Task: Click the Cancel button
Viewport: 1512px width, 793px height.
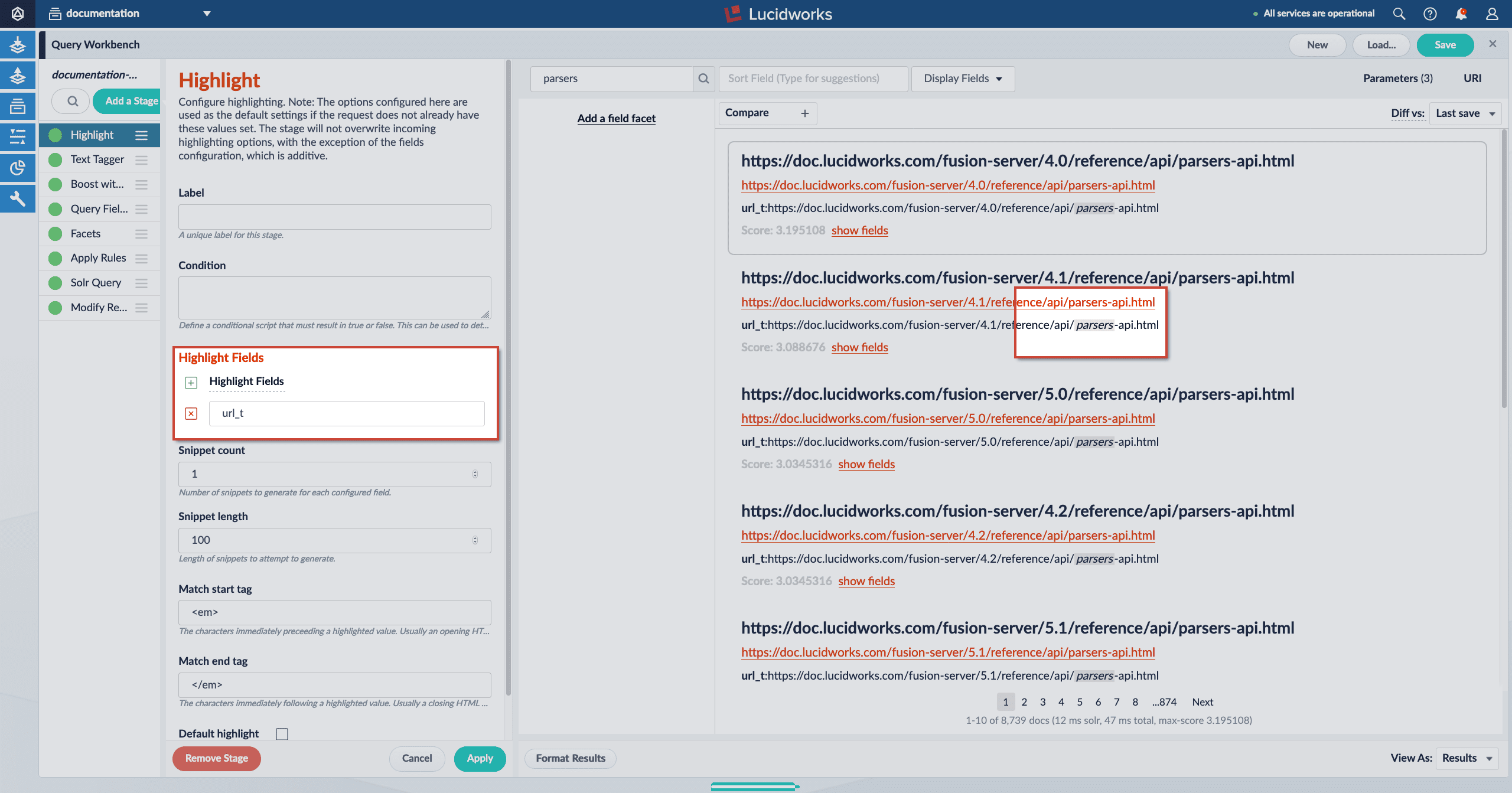Action: coord(416,758)
